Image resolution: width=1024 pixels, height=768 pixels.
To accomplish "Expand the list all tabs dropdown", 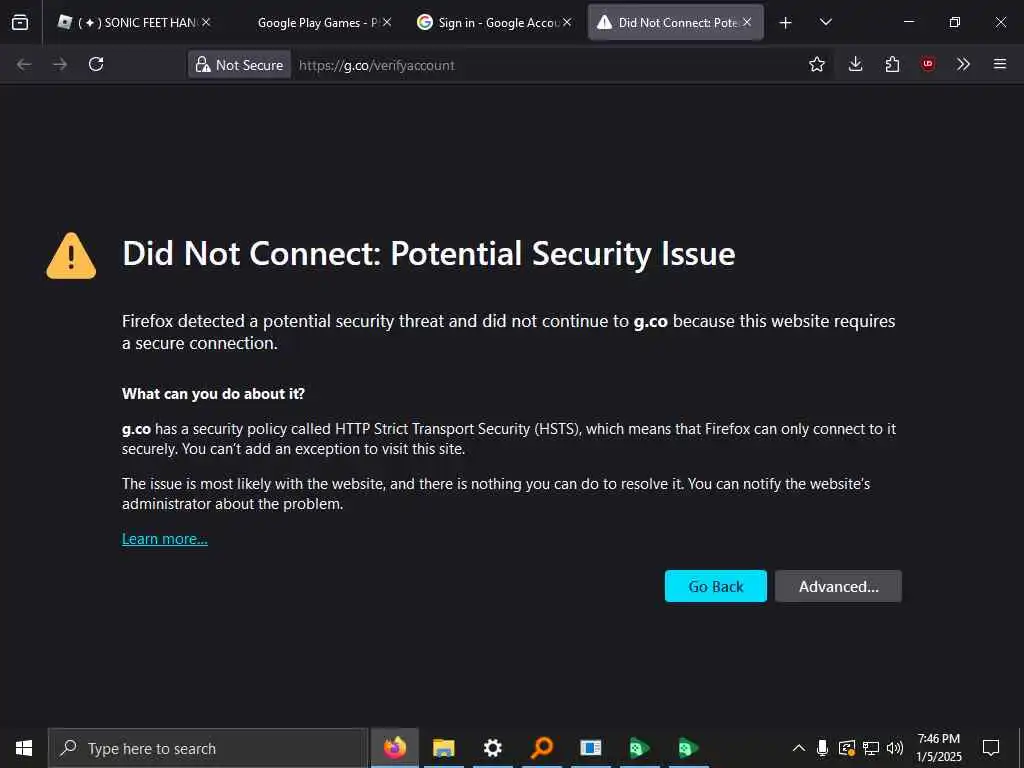I will [x=825, y=22].
